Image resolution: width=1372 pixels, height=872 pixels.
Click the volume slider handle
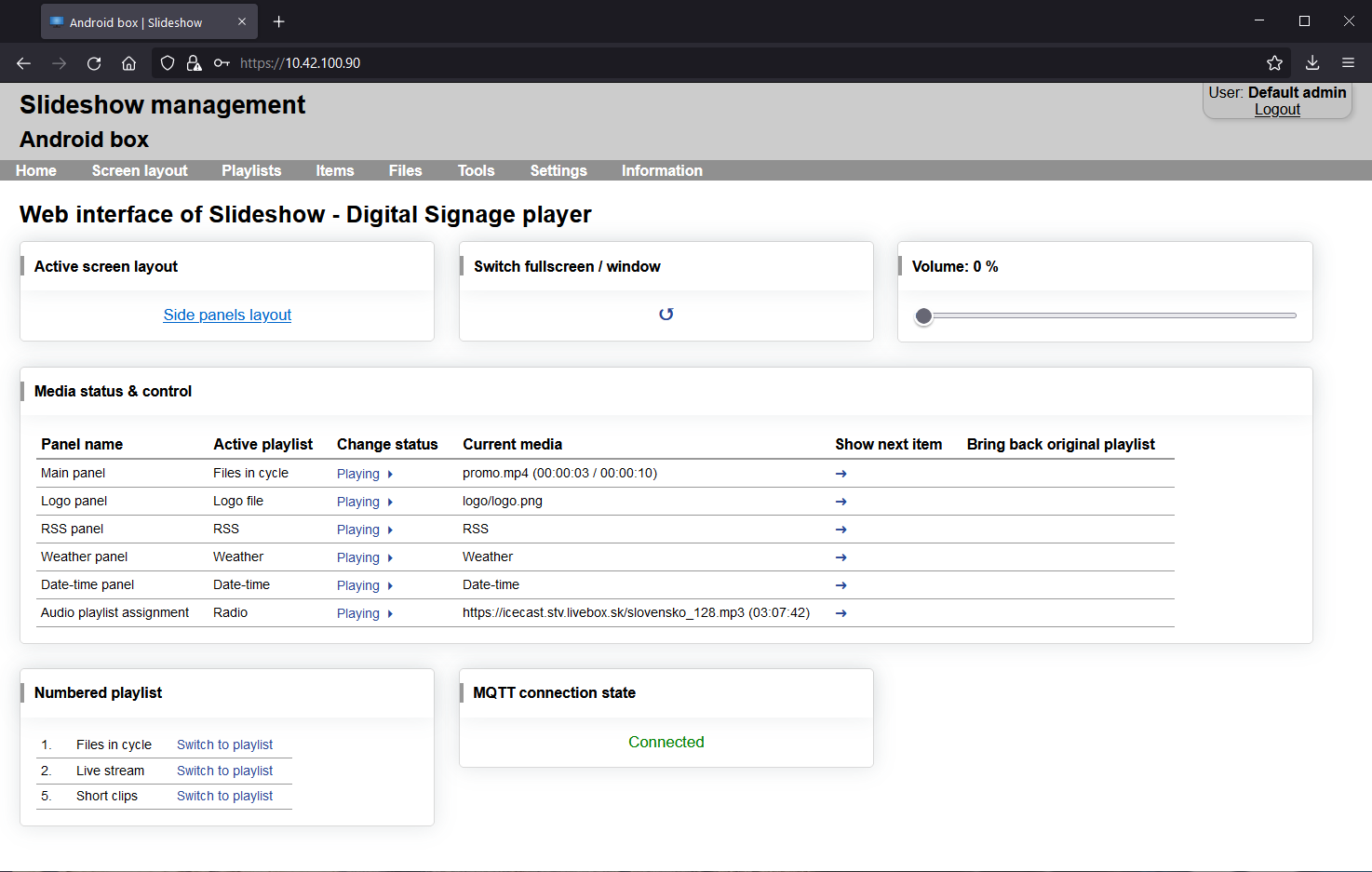(x=923, y=316)
